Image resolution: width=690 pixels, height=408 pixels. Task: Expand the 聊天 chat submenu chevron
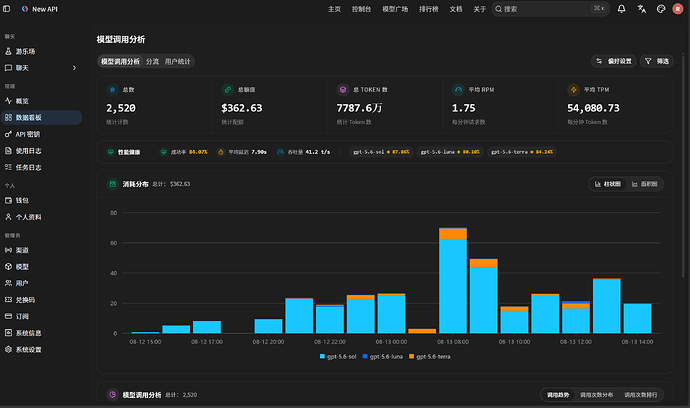[74, 68]
